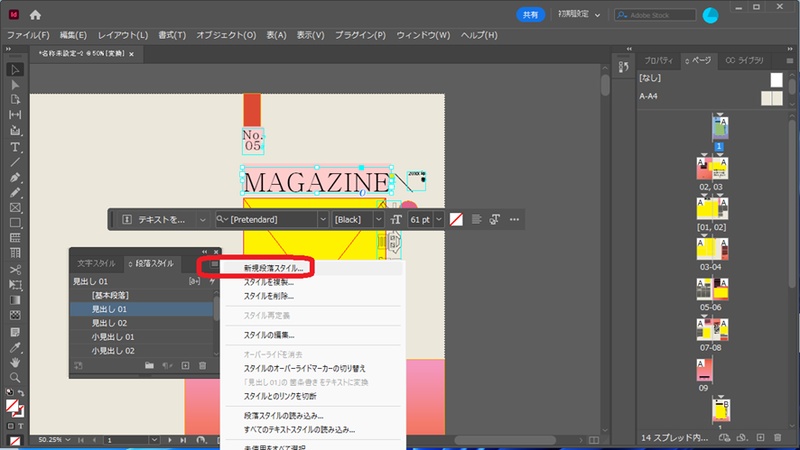Select the Eyedropper tool
This screenshot has height=450, width=800.
tap(15, 348)
